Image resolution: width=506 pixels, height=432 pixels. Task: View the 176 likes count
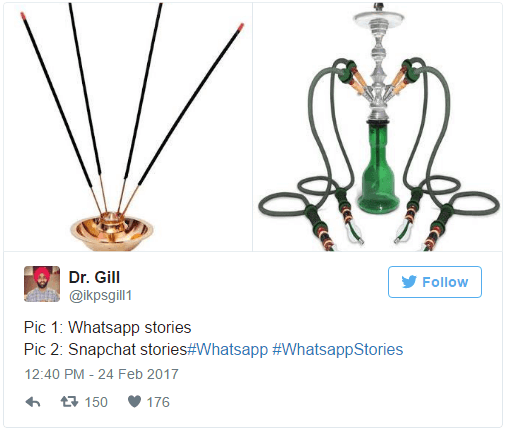coord(158,402)
